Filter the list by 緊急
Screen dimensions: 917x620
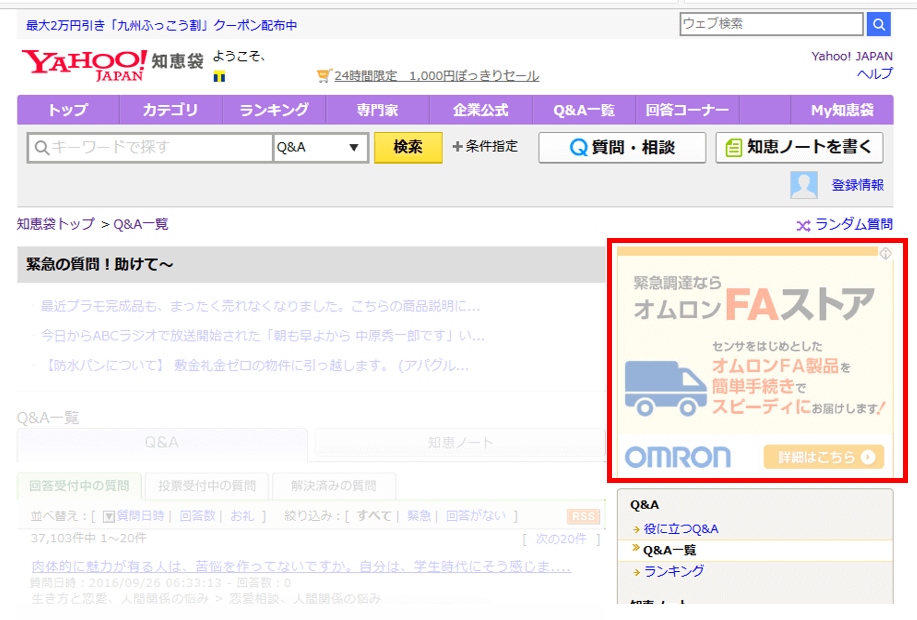click(419, 516)
